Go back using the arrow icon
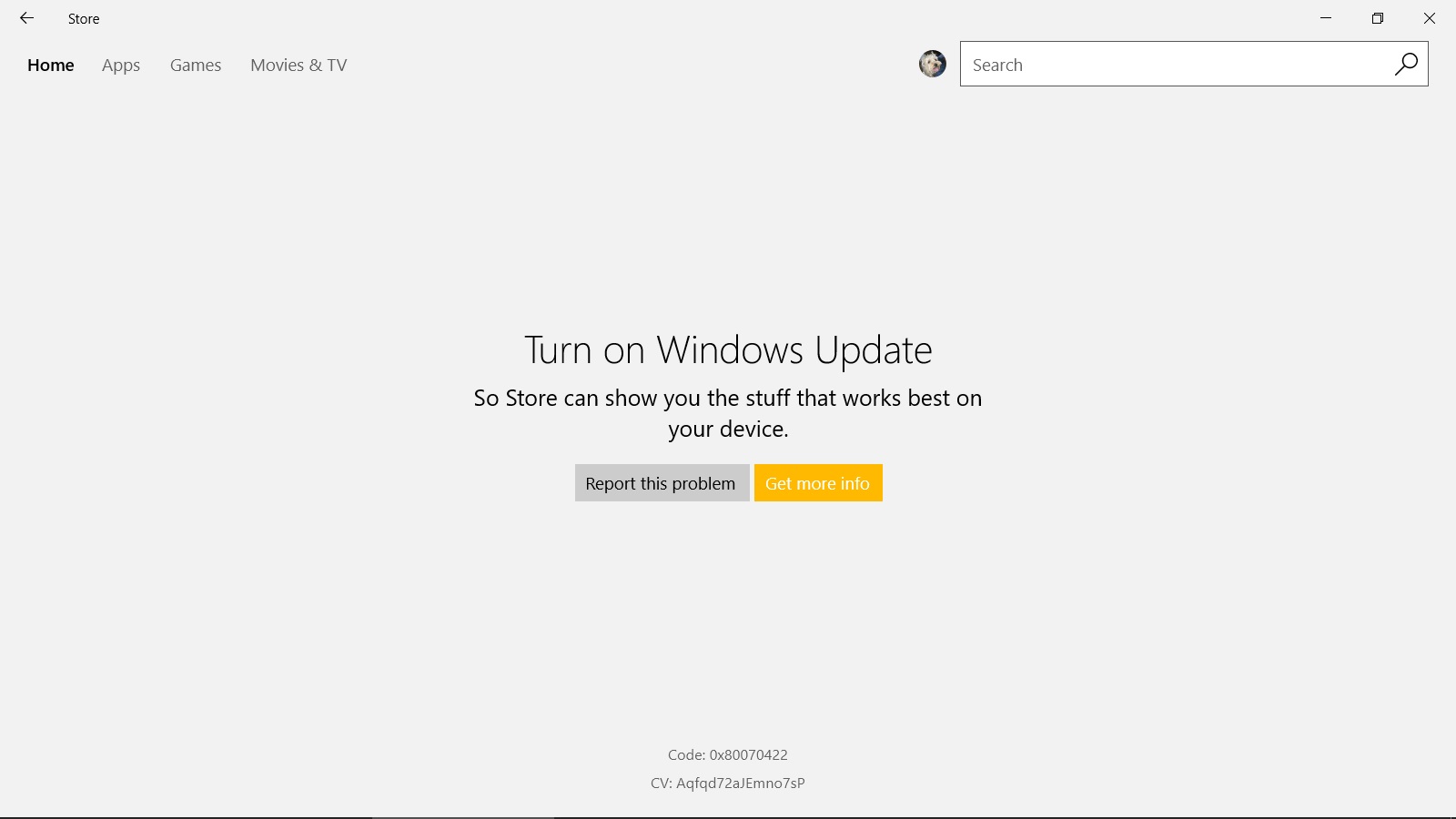The width and height of the screenshot is (1456, 819). (x=26, y=18)
